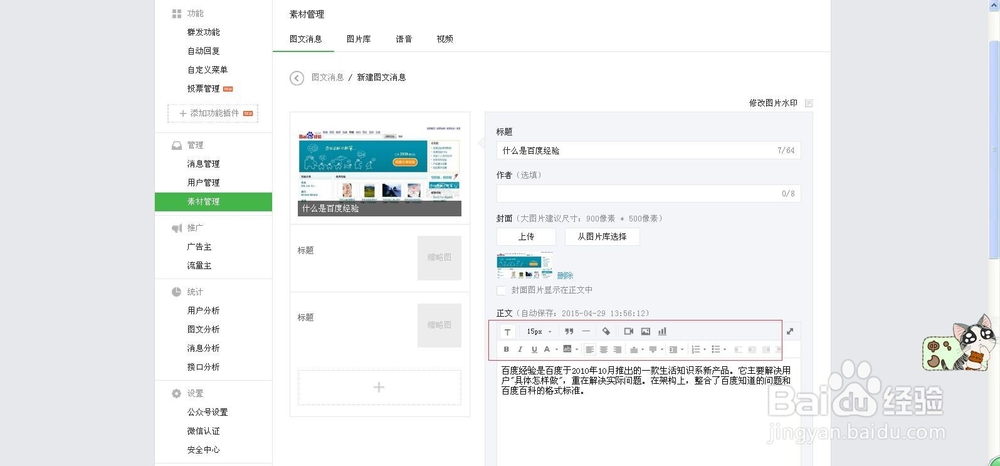Check 封面图片显示在正文中 checkbox
1000x466 pixels.
click(501, 290)
